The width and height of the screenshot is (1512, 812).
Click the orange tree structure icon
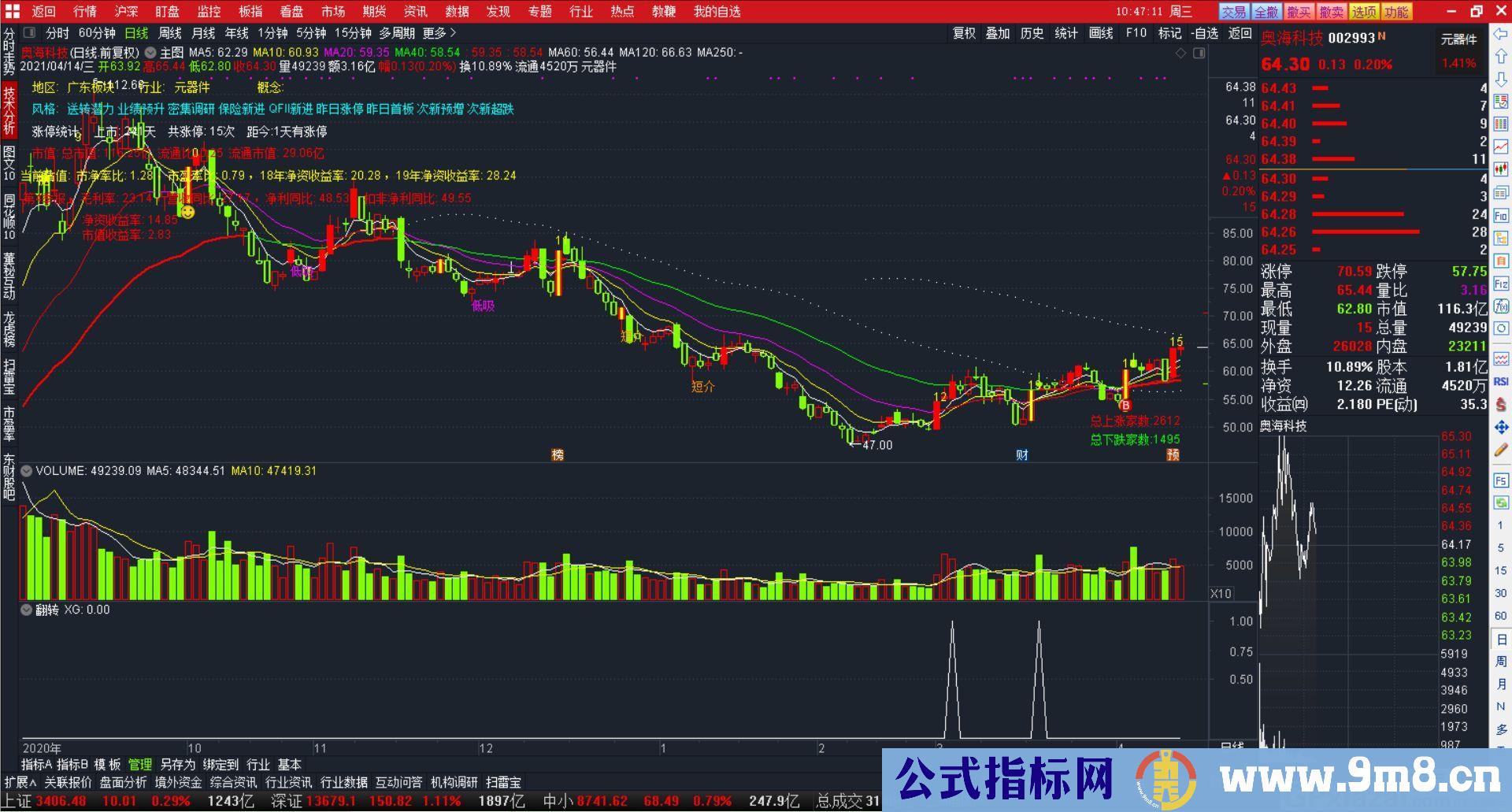pos(1500,238)
